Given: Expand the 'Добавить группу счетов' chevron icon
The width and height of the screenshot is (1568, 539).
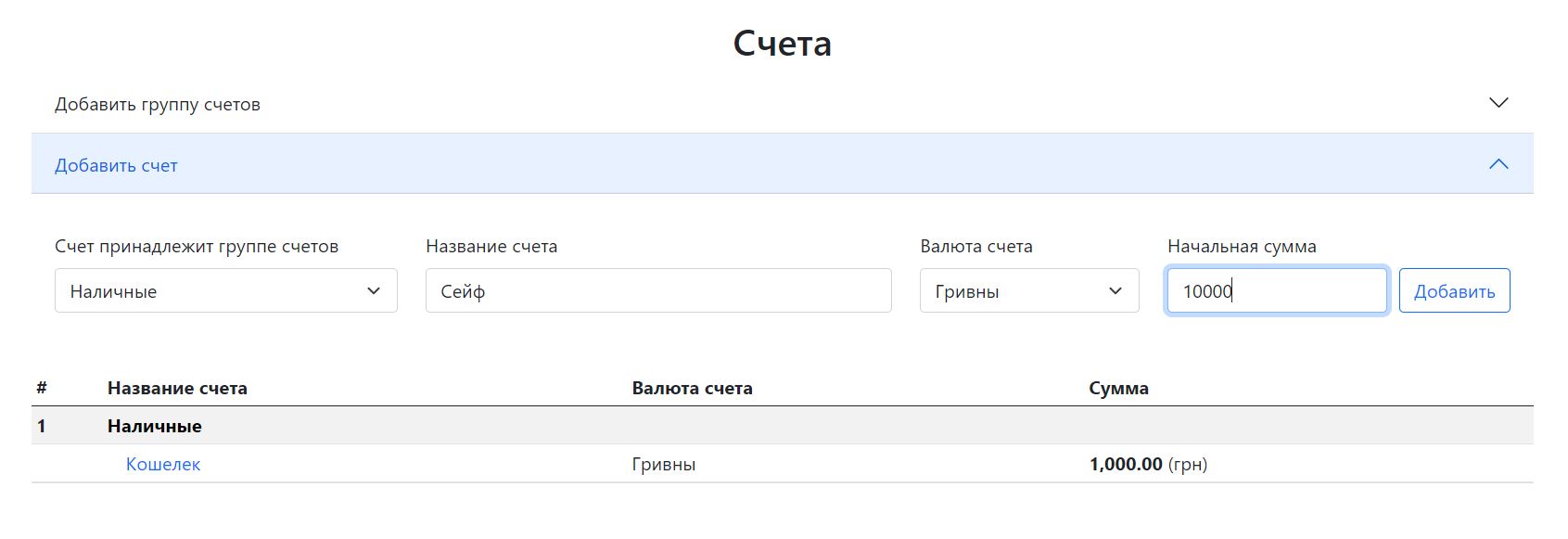Looking at the screenshot, I should 1498,103.
